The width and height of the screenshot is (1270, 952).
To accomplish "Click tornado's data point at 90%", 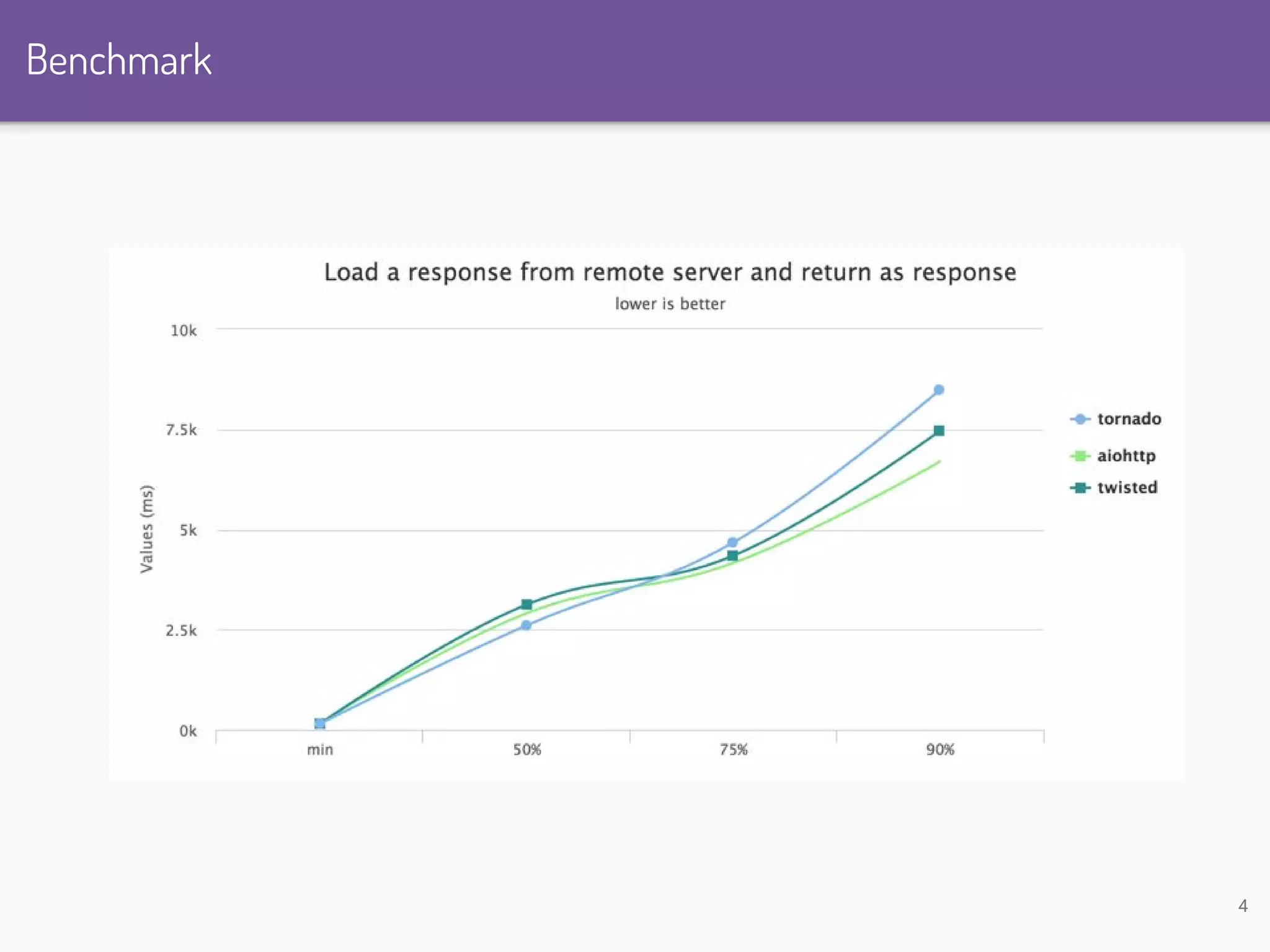I will coord(938,390).
